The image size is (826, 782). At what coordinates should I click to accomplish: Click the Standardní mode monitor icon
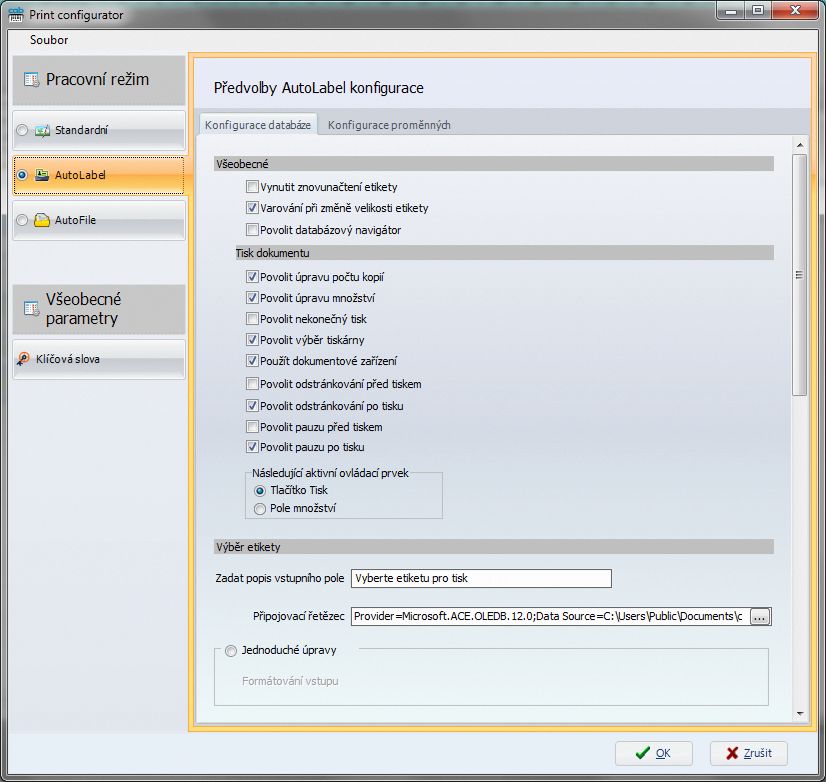point(42,130)
